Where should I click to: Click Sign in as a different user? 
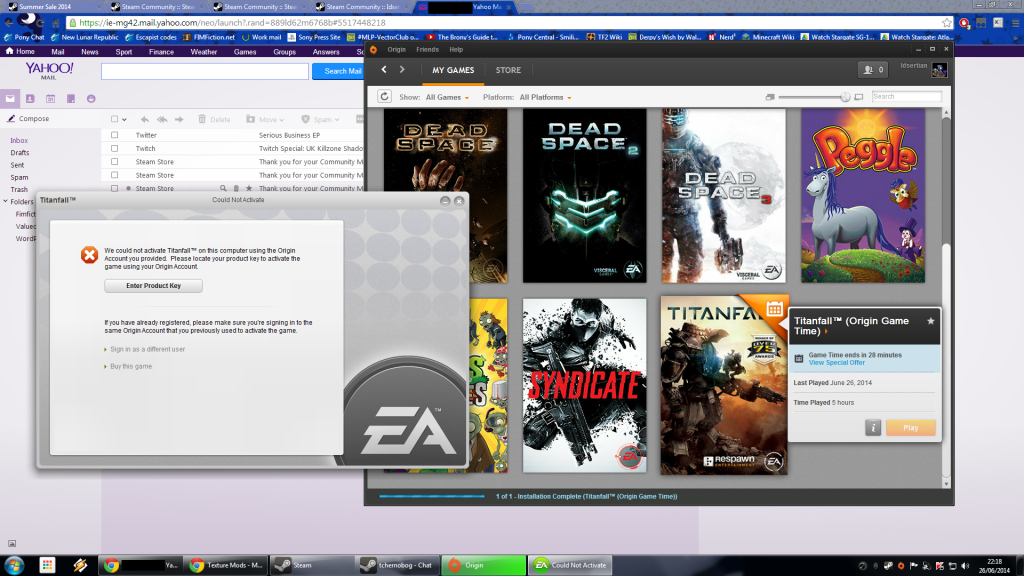pyautogui.click(x=148, y=349)
